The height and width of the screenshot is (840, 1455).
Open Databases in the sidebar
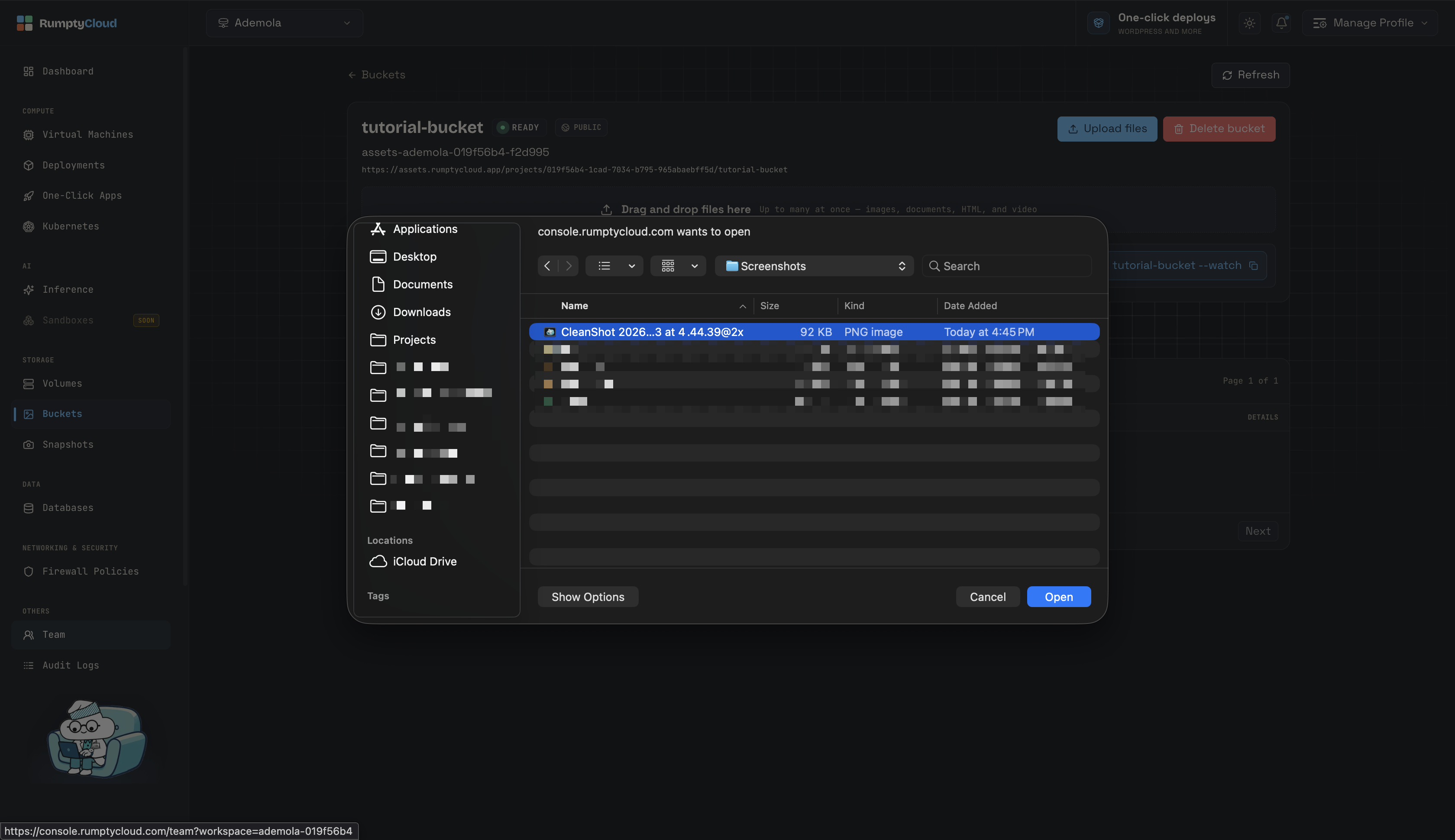tap(68, 508)
